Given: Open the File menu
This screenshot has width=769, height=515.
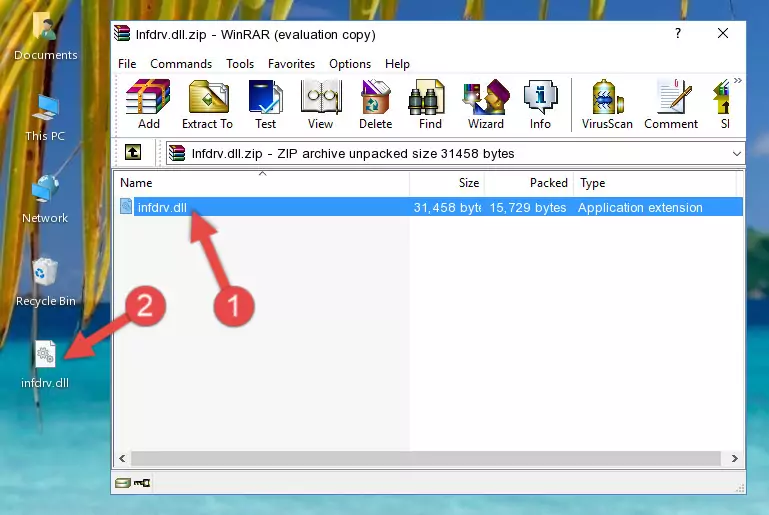Looking at the screenshot, I should pyautogui.click(x=127, y=64).
